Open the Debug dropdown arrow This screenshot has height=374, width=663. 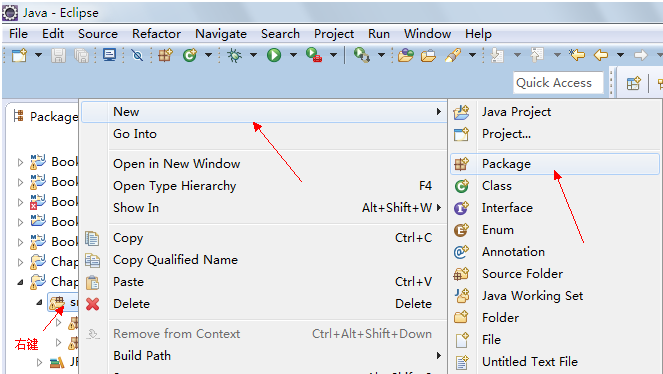253,55
